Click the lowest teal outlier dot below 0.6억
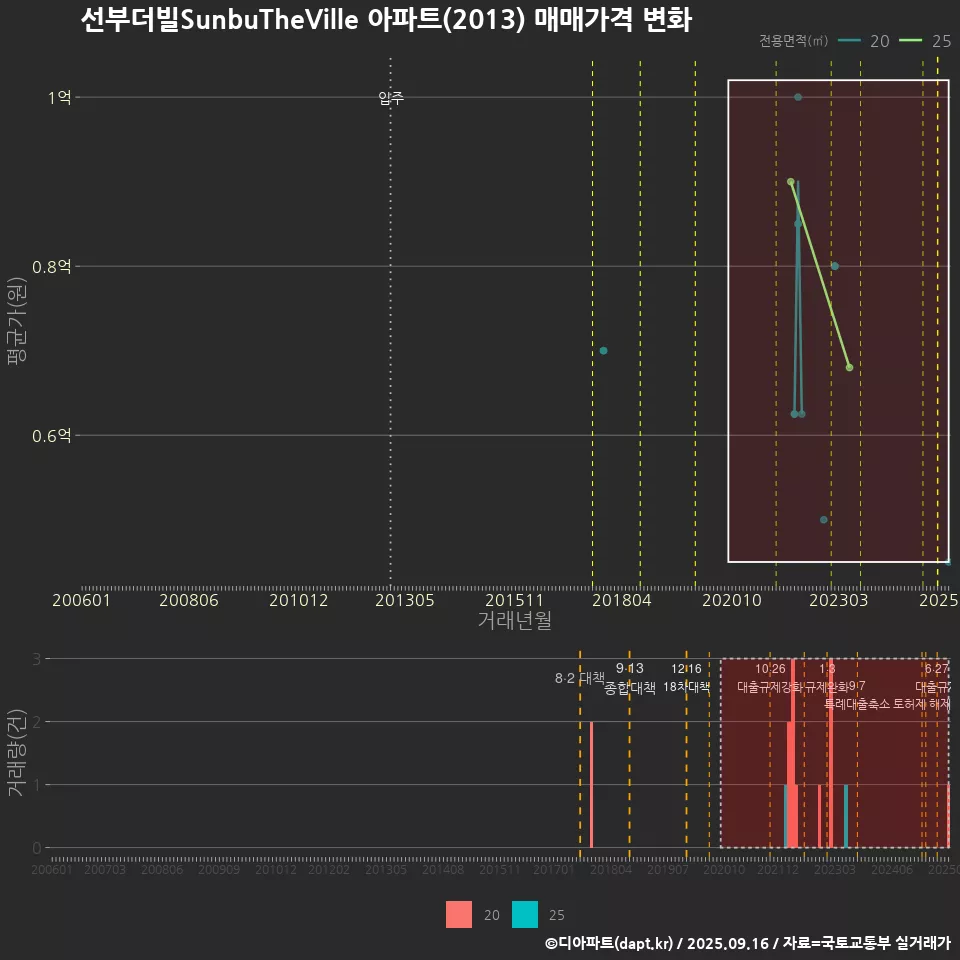This screenshot has height=960, width=960. pos(823,518)
